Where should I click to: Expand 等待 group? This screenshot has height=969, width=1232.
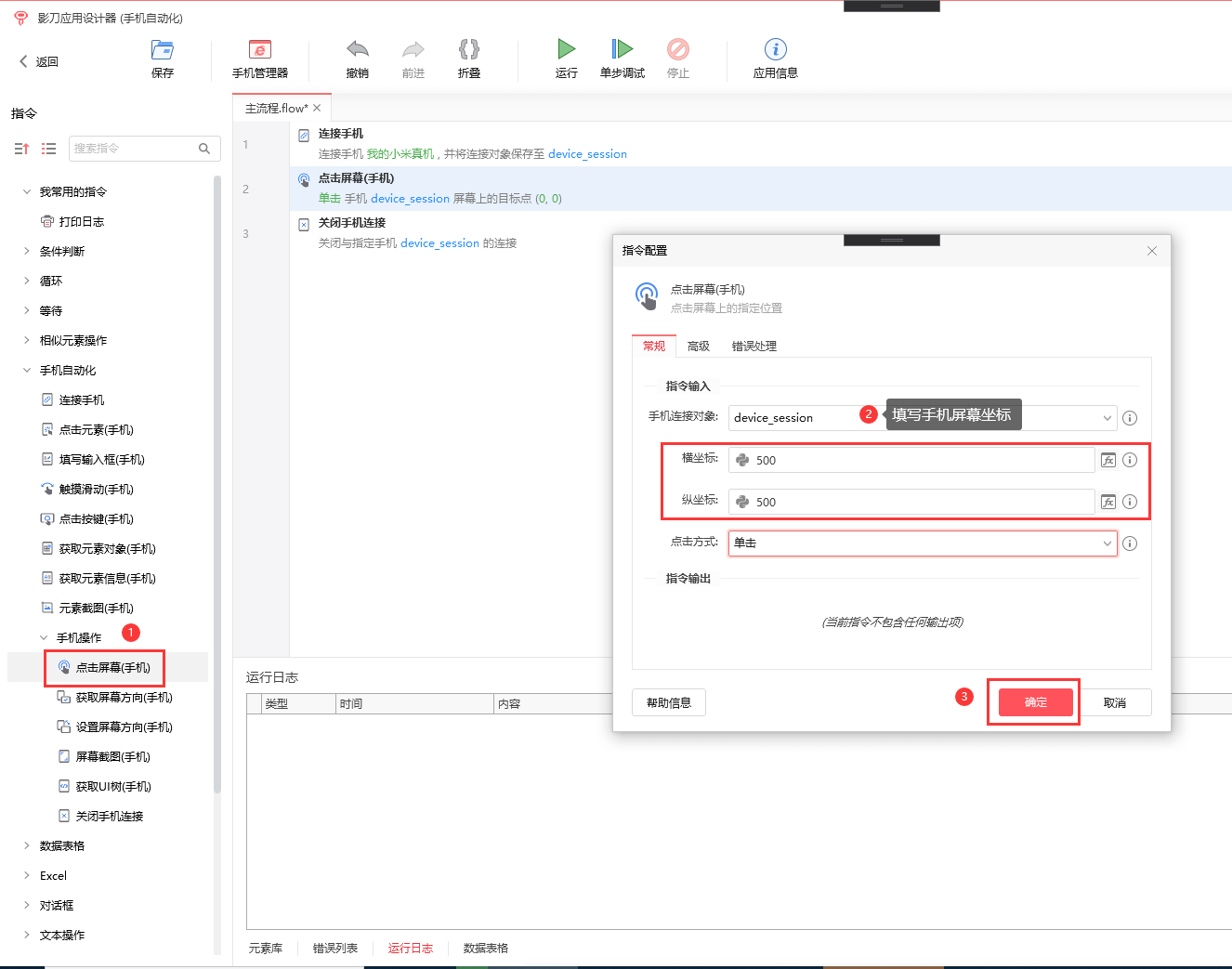click(x=27, y=310)
